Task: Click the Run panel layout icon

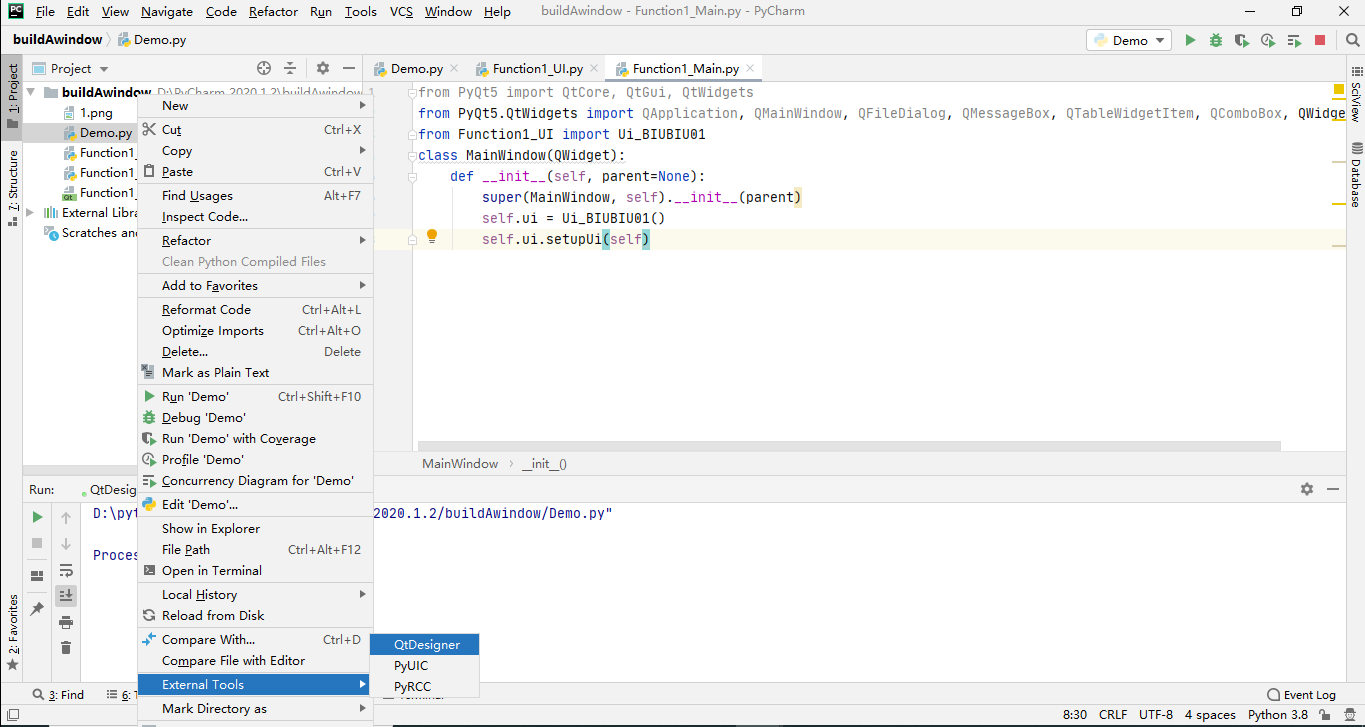Action: click(x=37, y=575)
